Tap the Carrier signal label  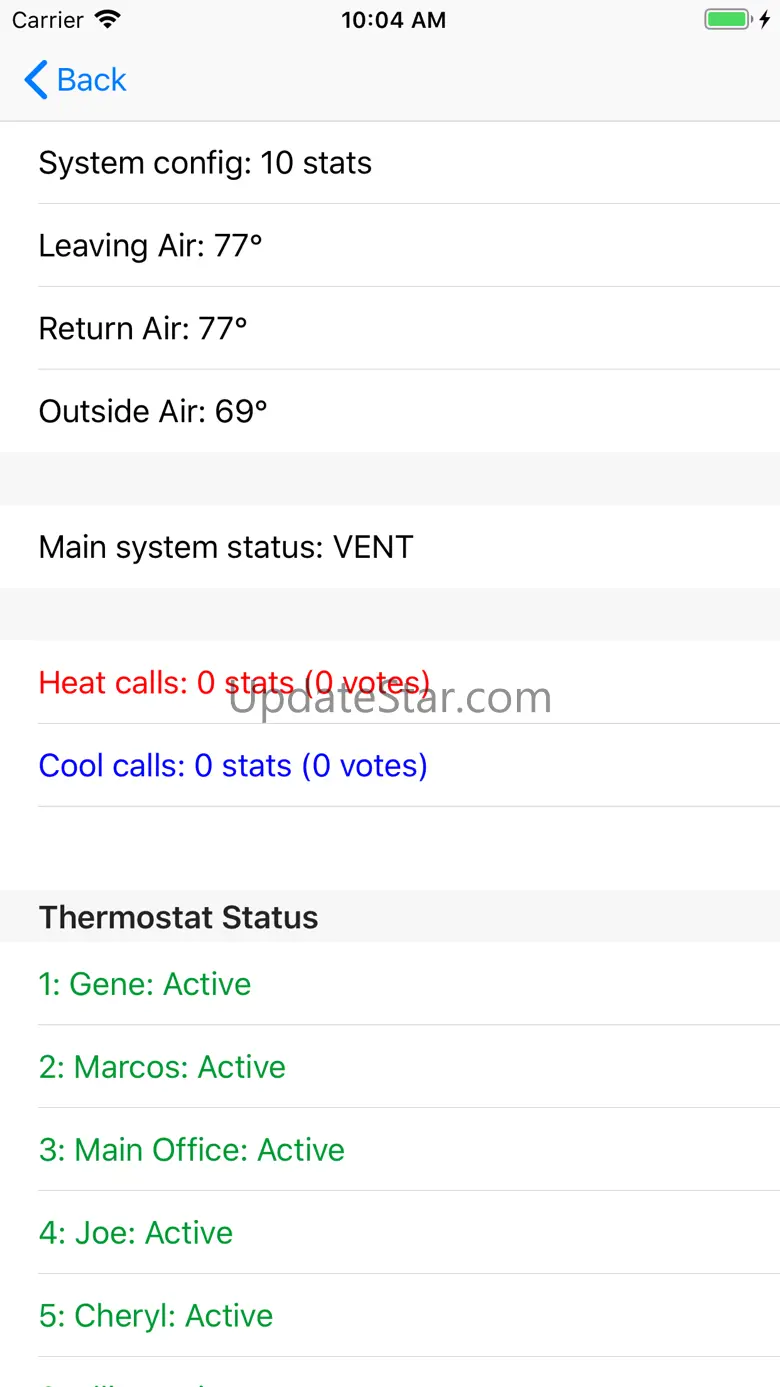[x=47, y=20]
